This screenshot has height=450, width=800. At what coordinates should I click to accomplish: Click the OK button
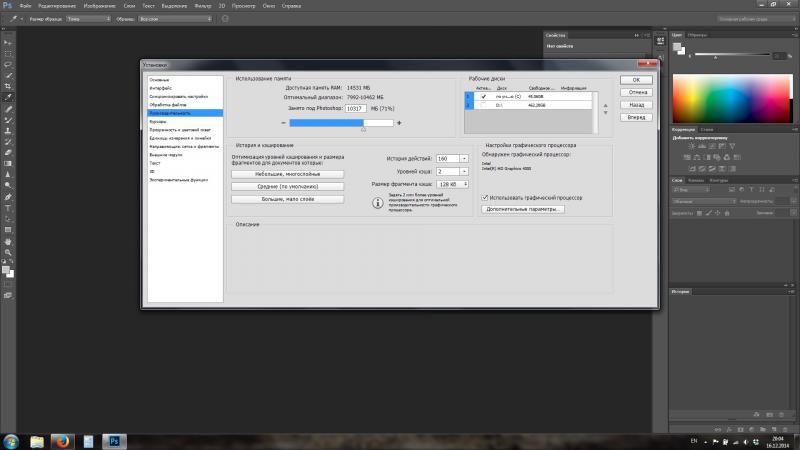tap(636, 80)
